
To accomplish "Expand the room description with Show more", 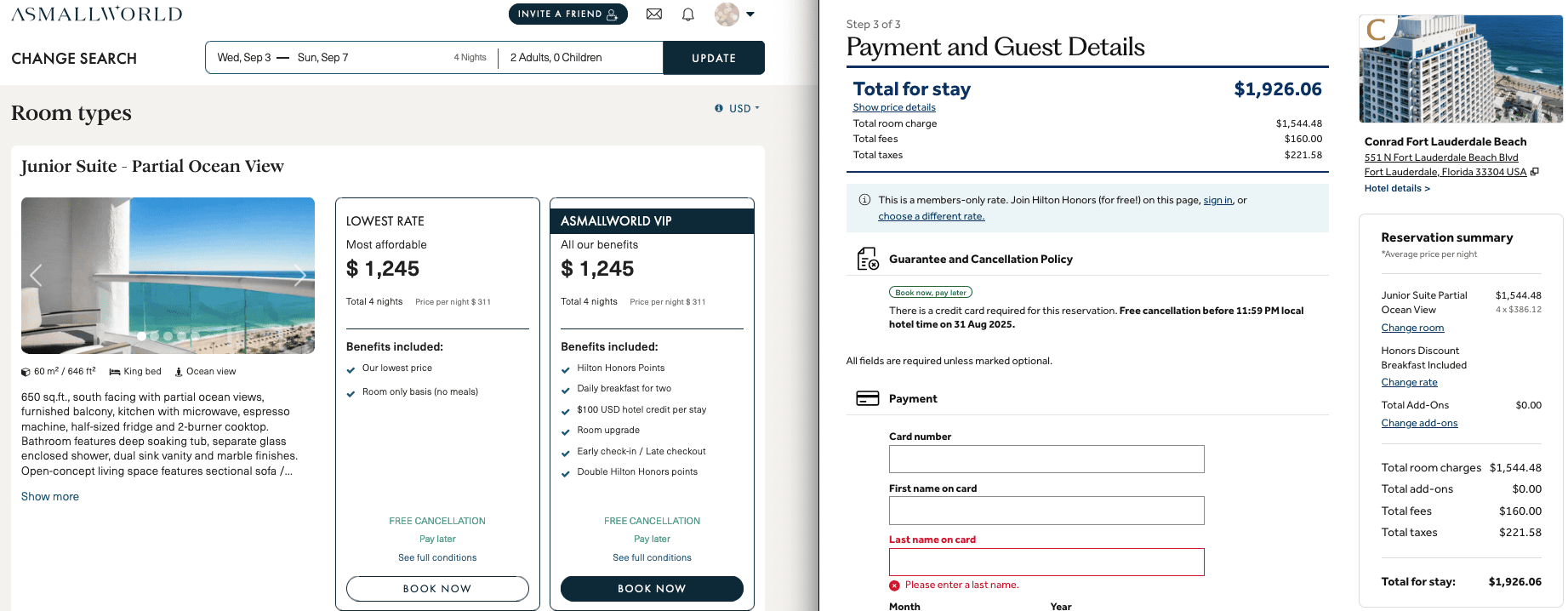I will (x=50, y=497).
